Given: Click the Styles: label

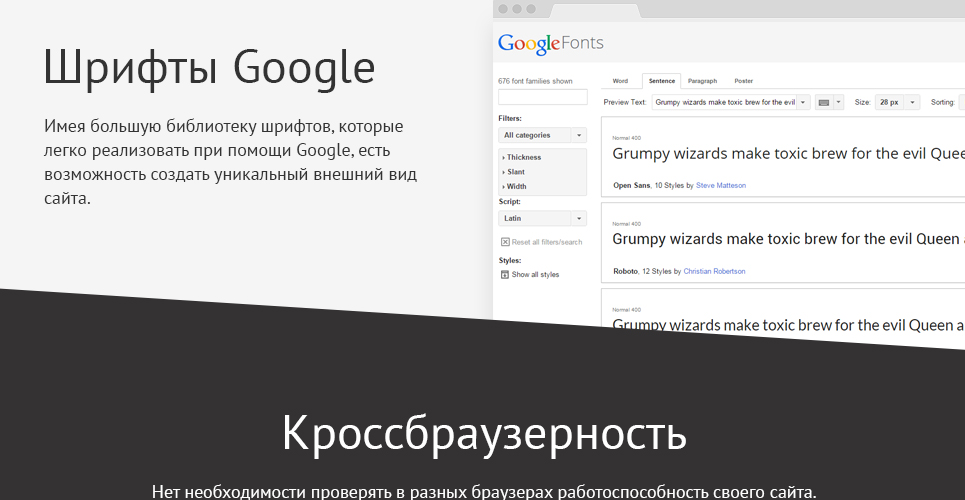Looking at the screenshot, I should click(510, 260).
